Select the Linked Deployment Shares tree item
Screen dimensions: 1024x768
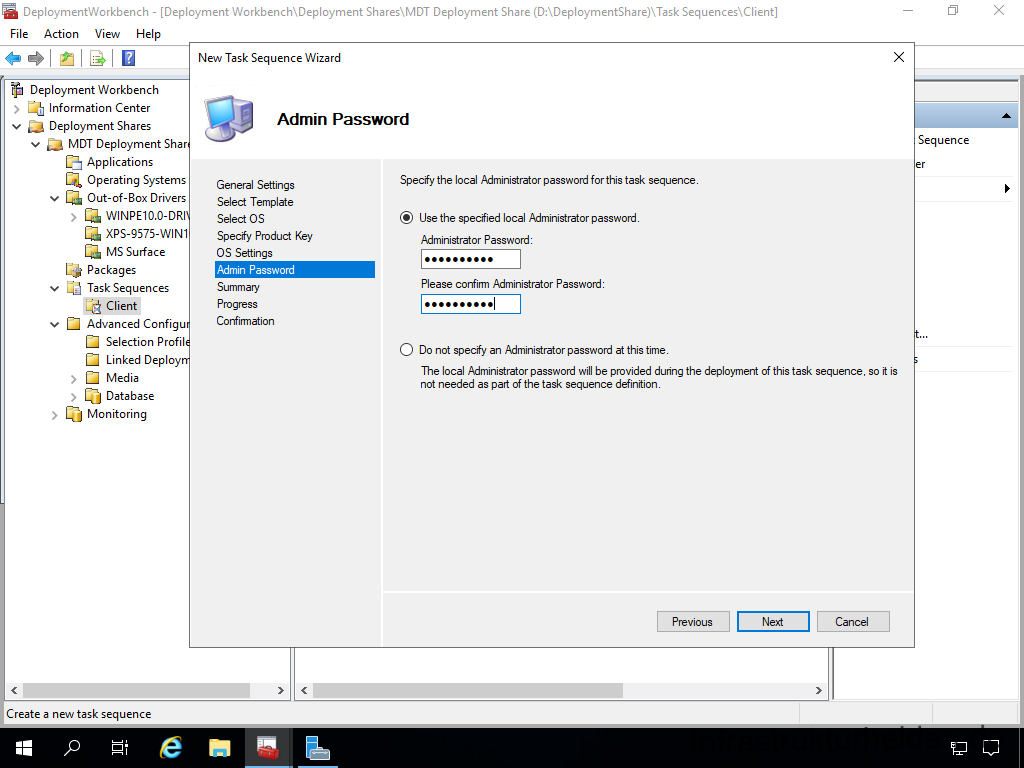coord(148,360)
